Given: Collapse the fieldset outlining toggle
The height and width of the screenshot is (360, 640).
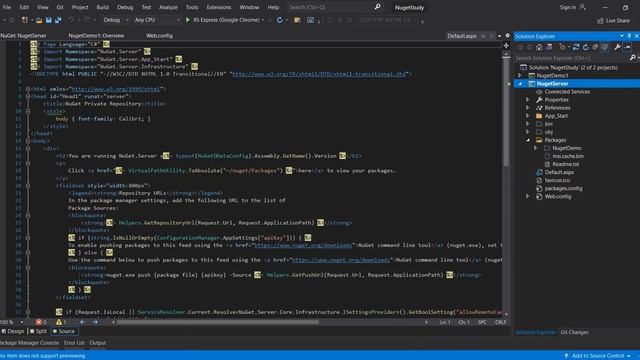Looking at the screenshot, I should coord(28,185).
